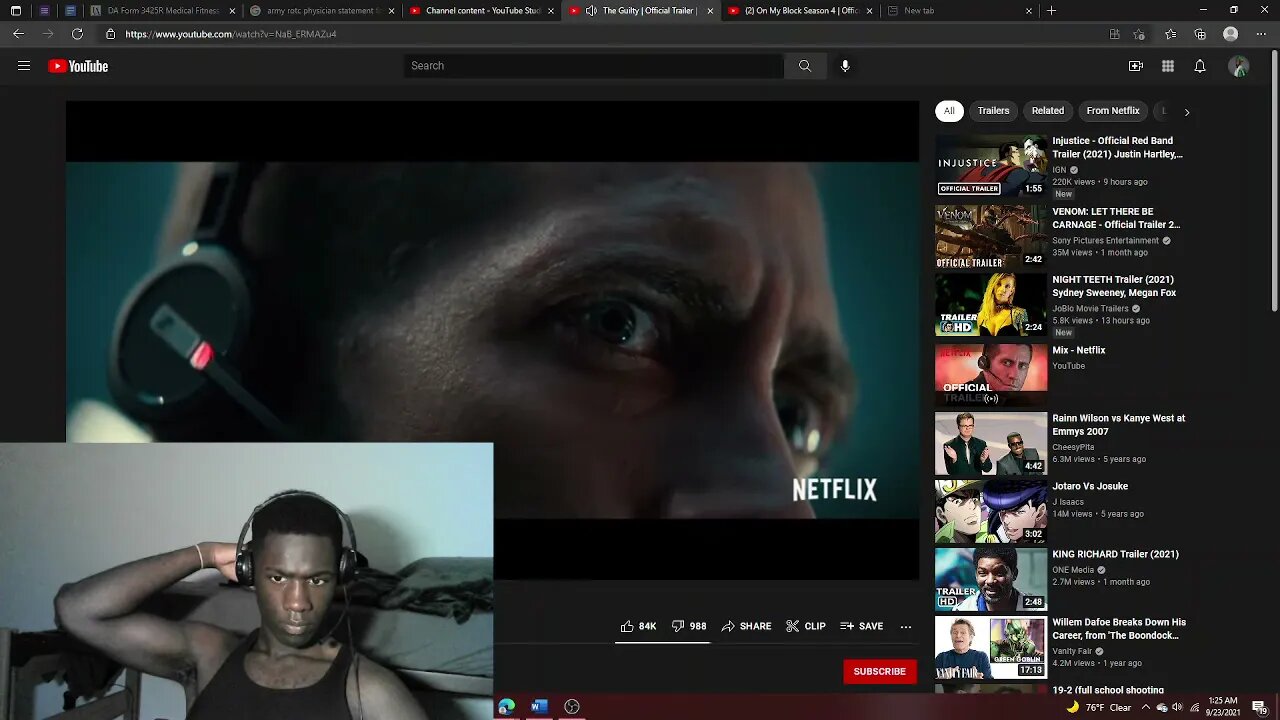
Task: Open the taskbar weather widget
Action: click(x=1099, y=707)
